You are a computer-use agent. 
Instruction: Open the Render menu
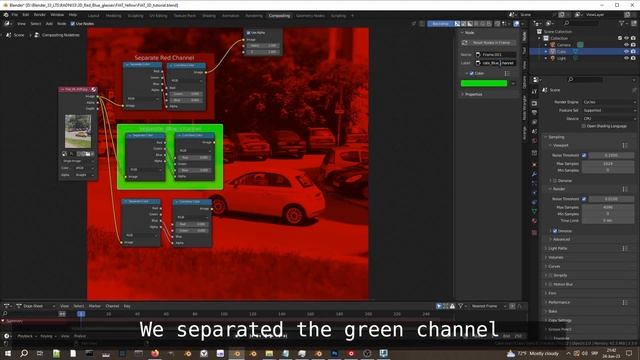[40, 15]
